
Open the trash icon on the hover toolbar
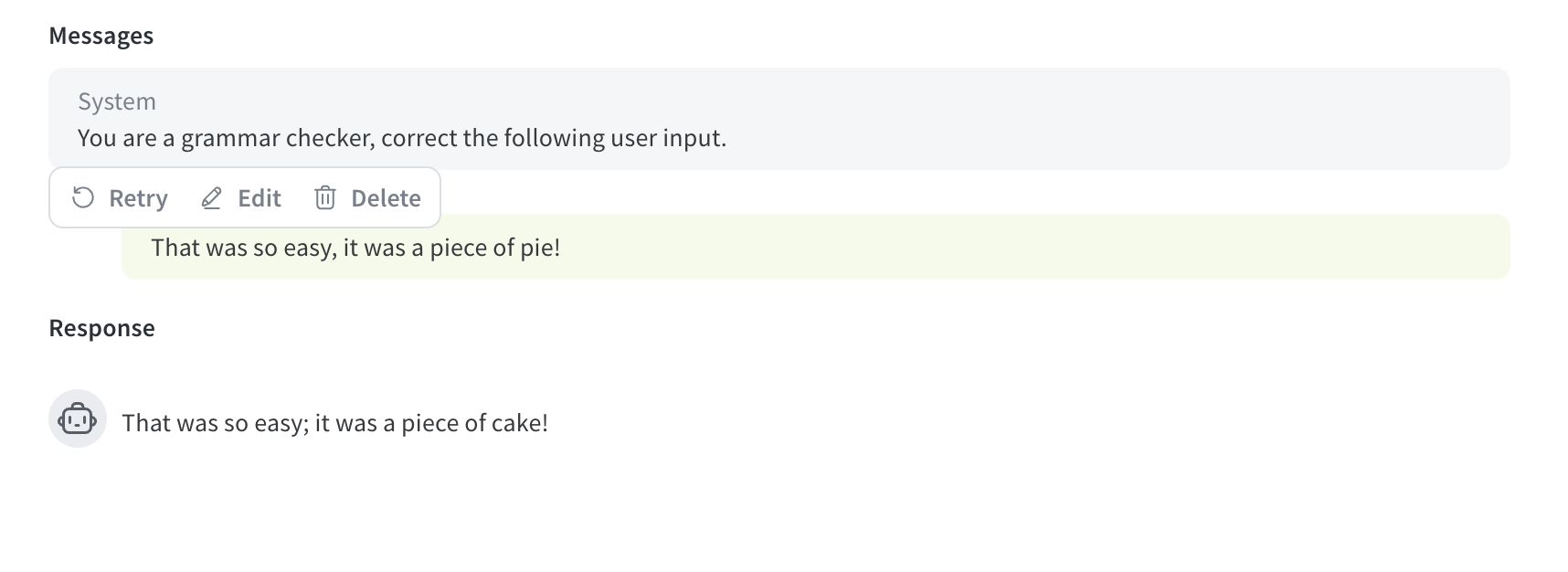[x=324, y=197]
